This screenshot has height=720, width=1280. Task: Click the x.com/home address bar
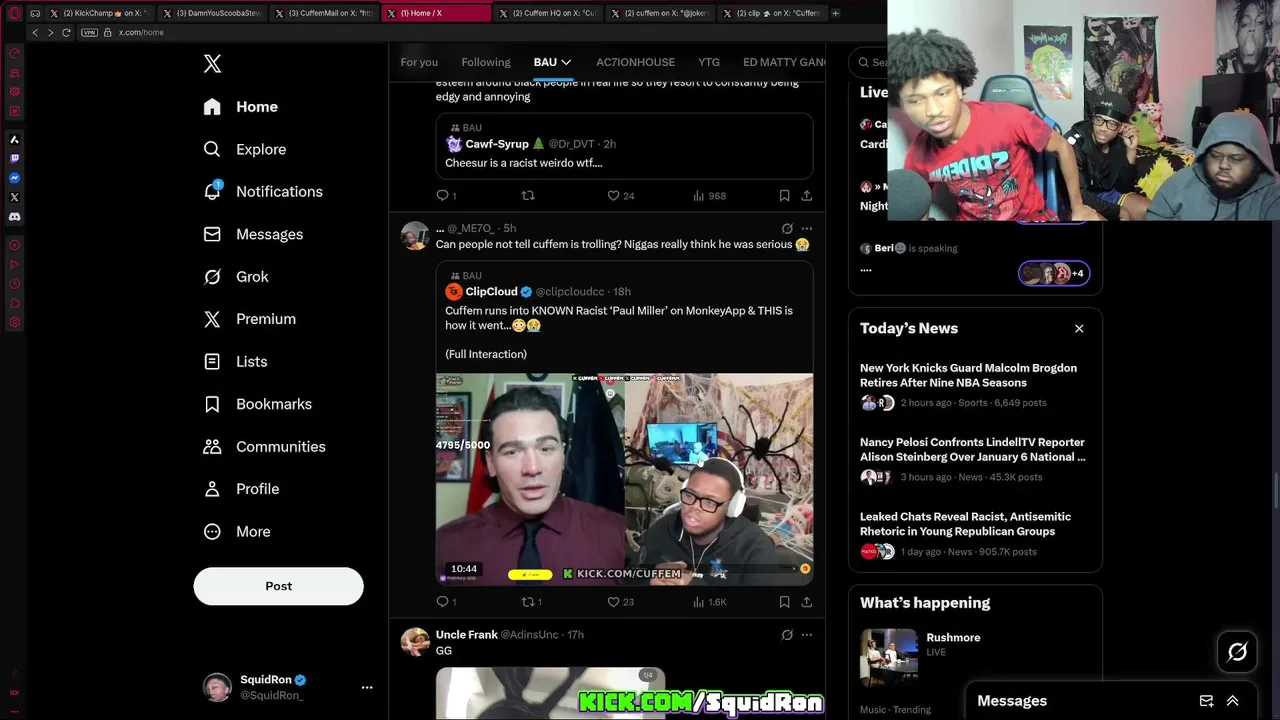point(141,32)
